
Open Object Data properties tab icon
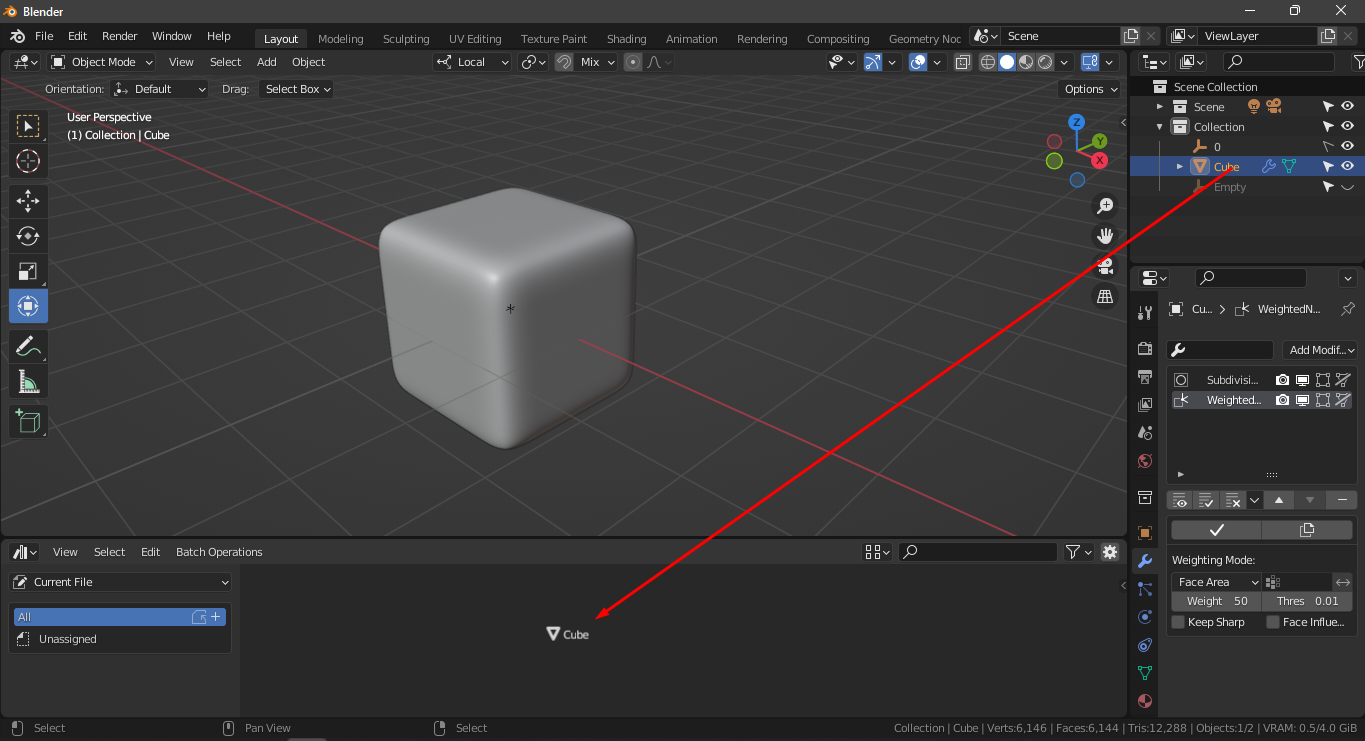1145,673
